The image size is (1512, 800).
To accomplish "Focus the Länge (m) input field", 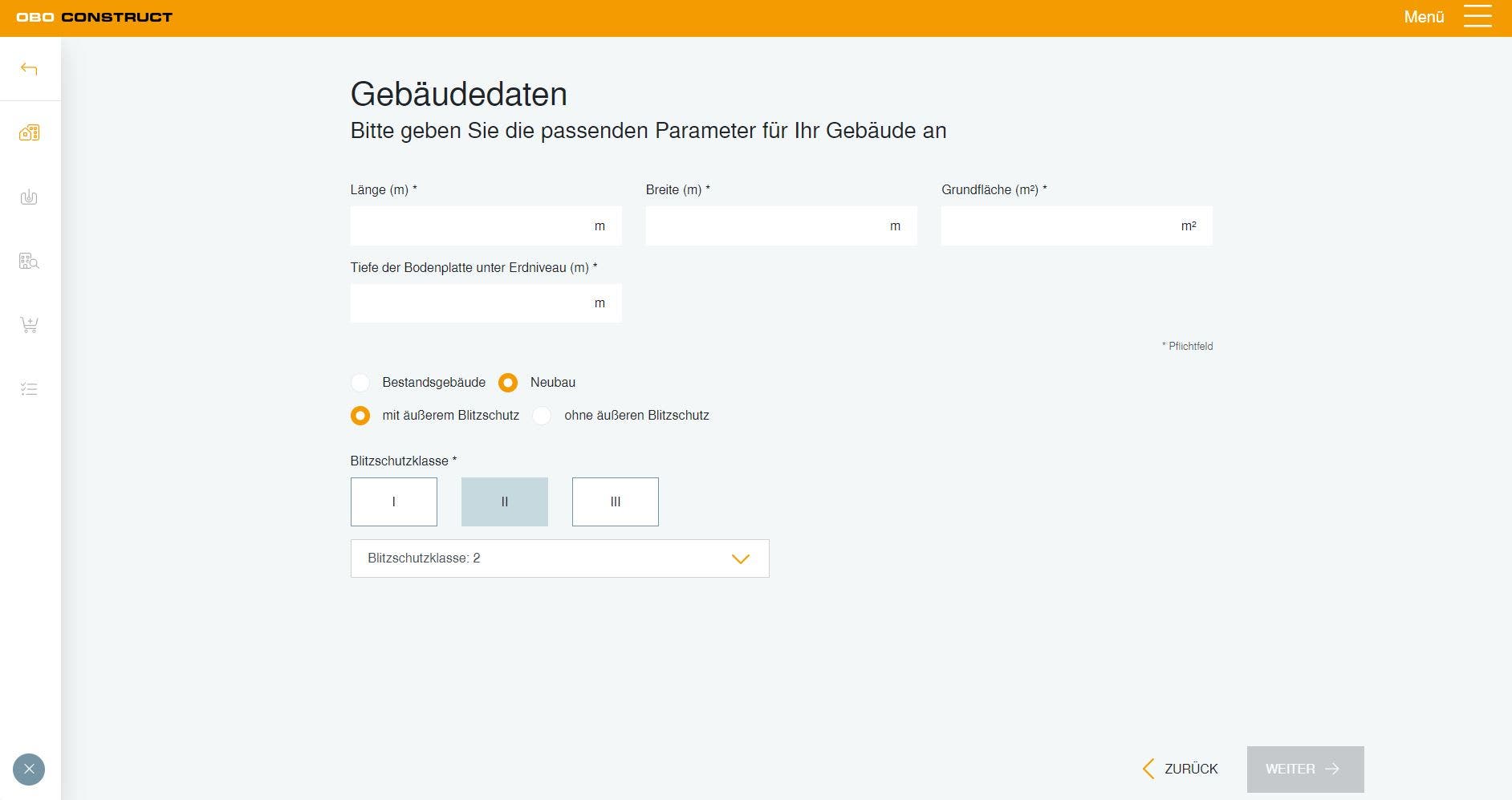I will [x=486, y=225].
